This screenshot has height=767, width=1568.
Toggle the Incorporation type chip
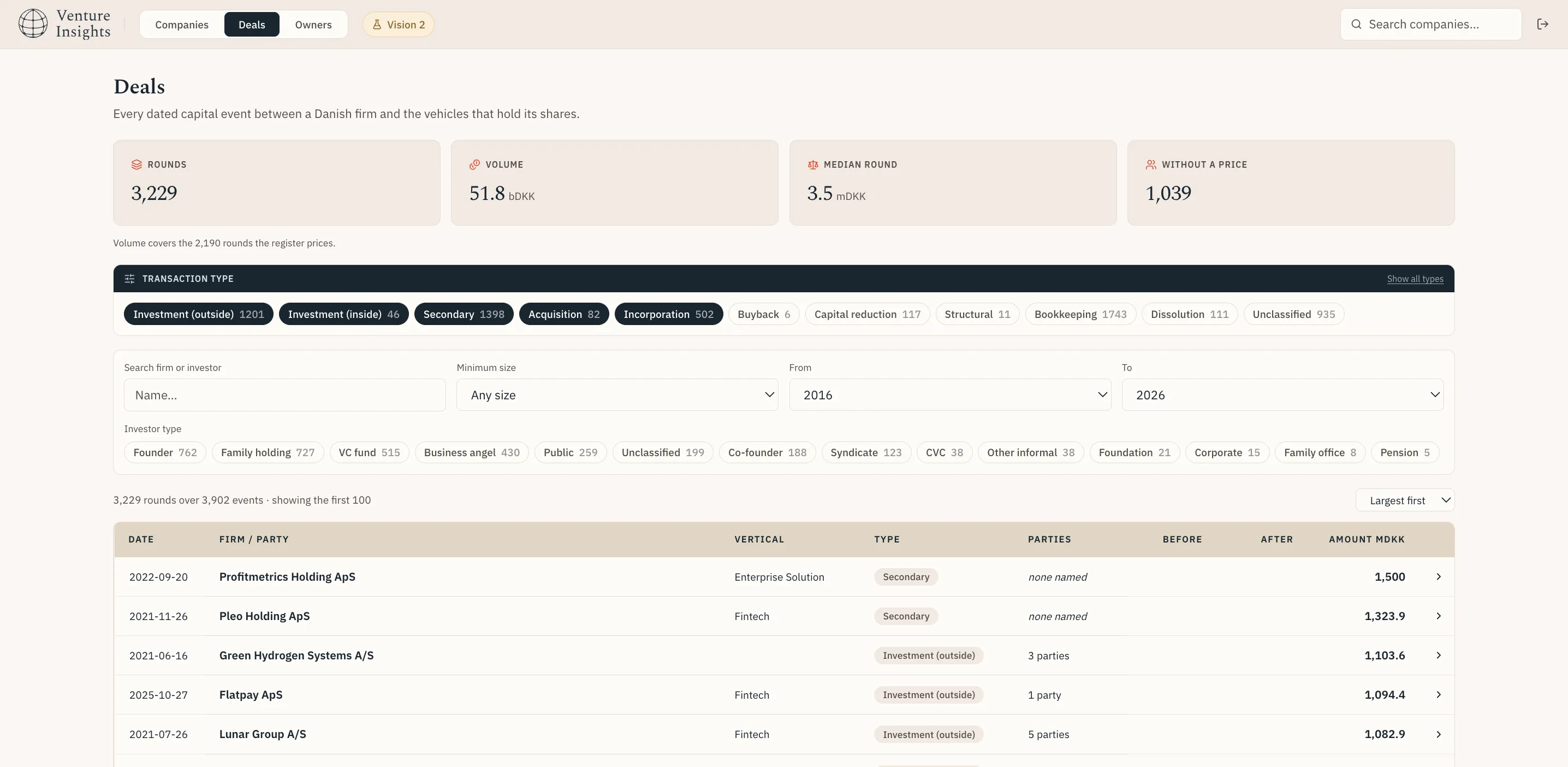(x=668, y=314)
